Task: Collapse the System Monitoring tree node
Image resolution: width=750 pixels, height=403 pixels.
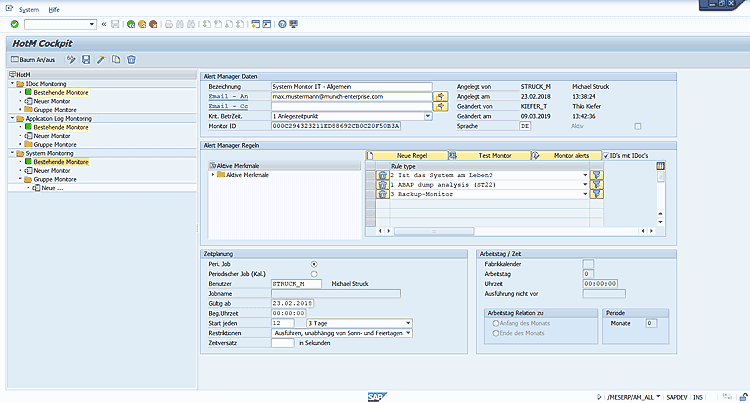Action: [x=12, y=153]
